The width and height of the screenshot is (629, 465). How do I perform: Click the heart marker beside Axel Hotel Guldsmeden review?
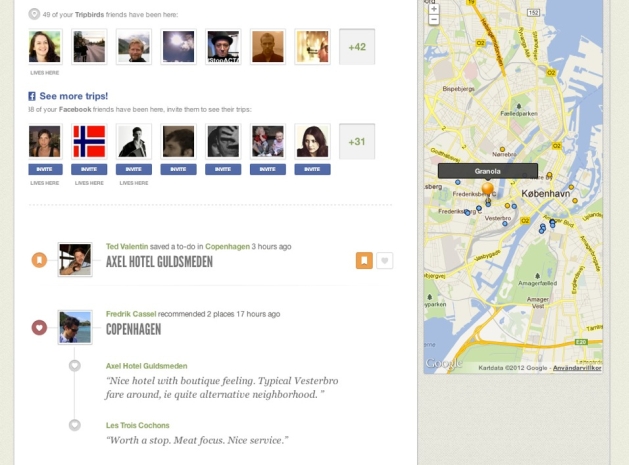[x=75, y=366]
